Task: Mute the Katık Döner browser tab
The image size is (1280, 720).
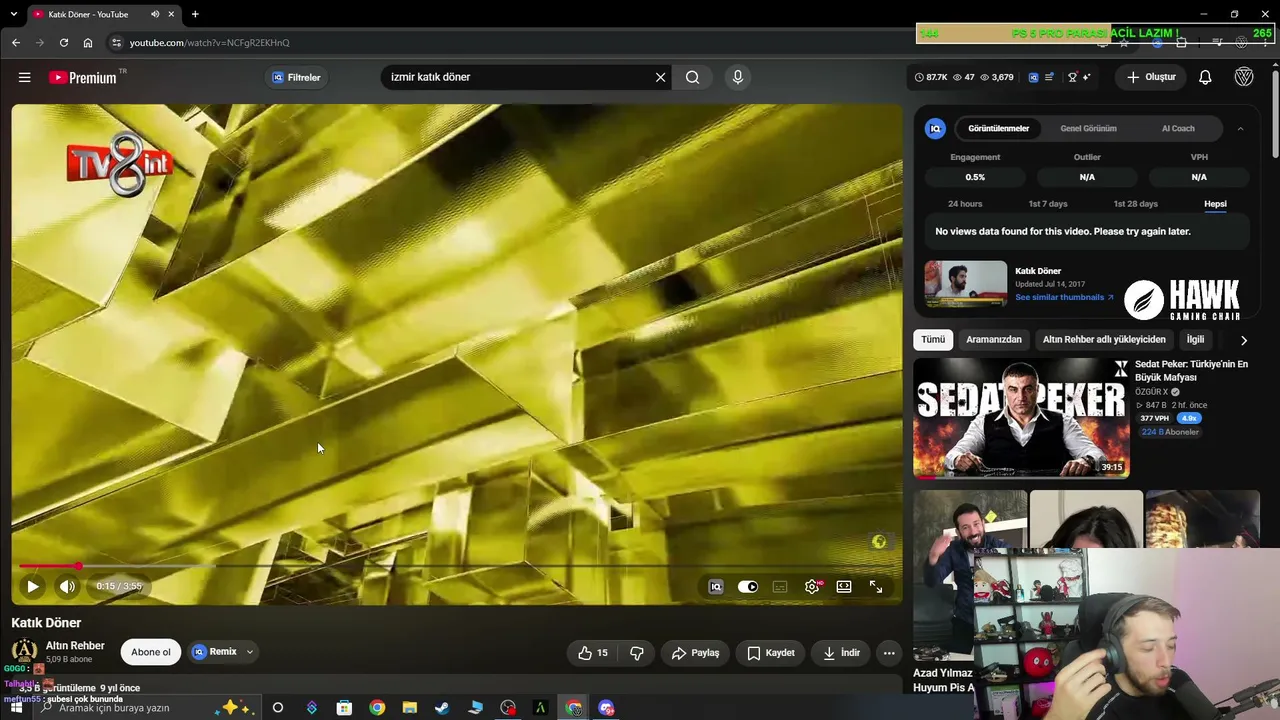Action: tap(155, 14)
